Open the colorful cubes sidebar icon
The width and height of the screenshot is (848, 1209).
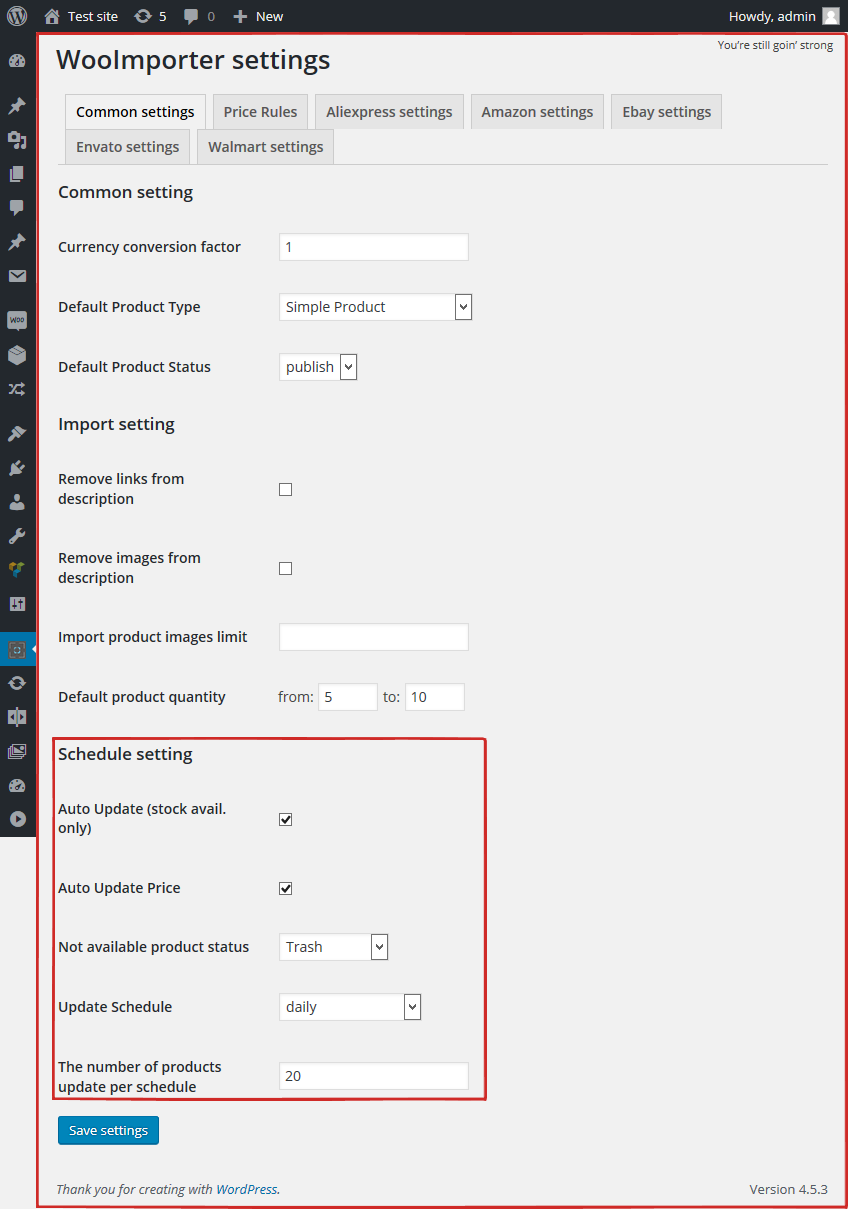pyautogui.click(x=17, y=569)
